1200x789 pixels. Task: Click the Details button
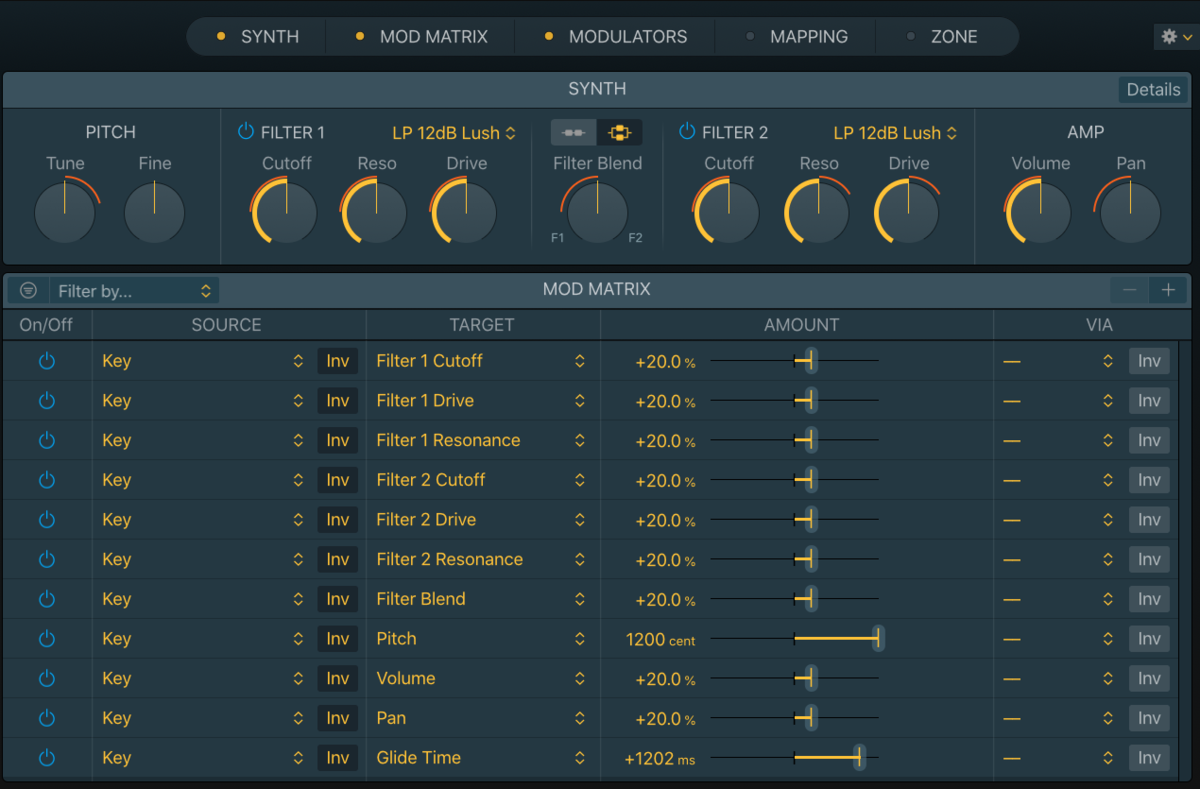(1153, 89)
